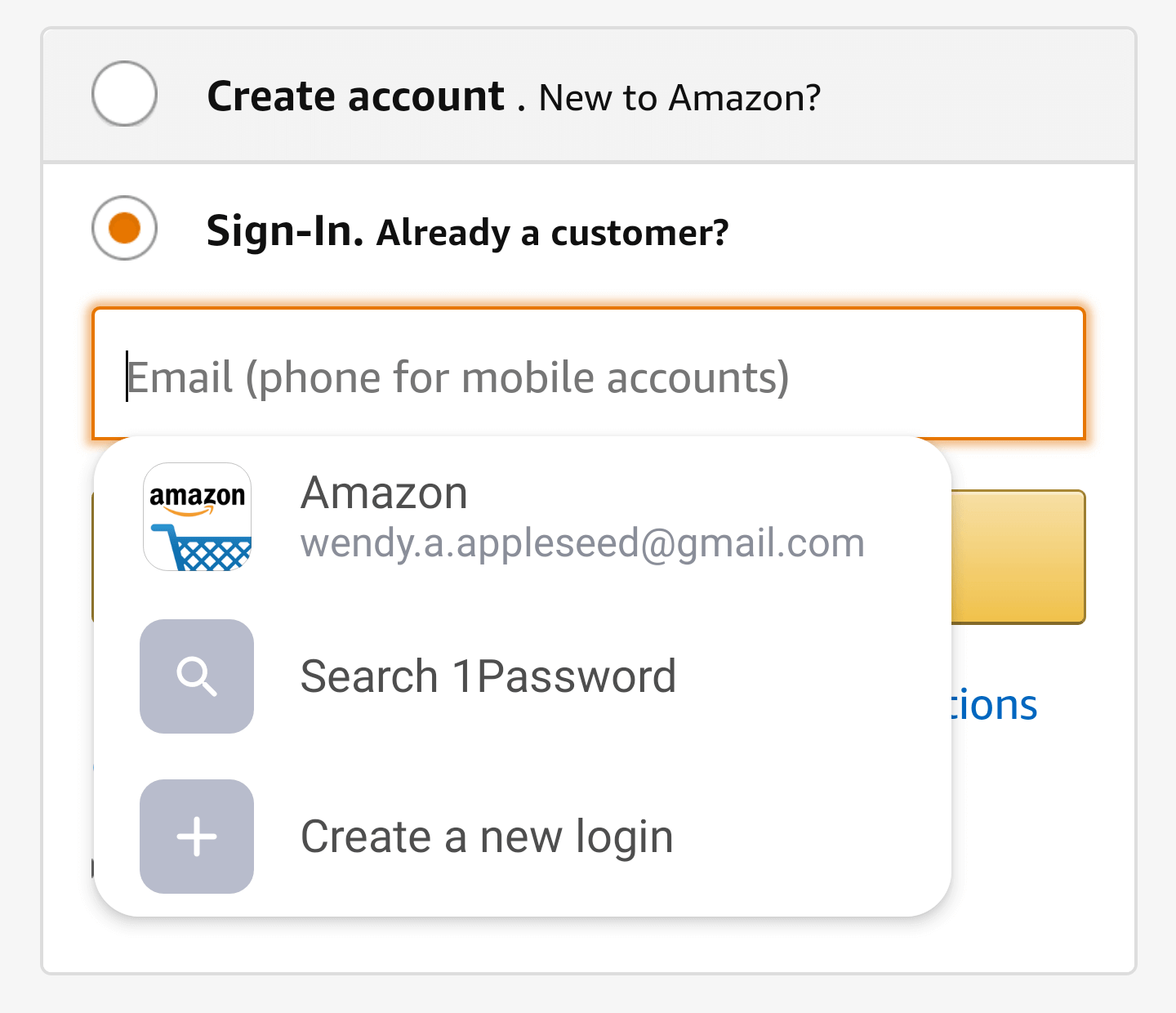Click the Create a new login label text
This screenshot has width=1176, height=1013.
[x=487, y=836]
